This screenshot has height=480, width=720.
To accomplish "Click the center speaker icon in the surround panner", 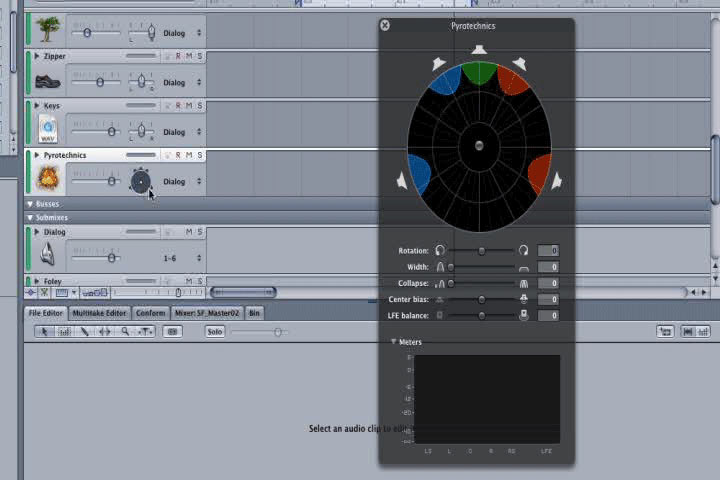I will (x=479, y=49).
